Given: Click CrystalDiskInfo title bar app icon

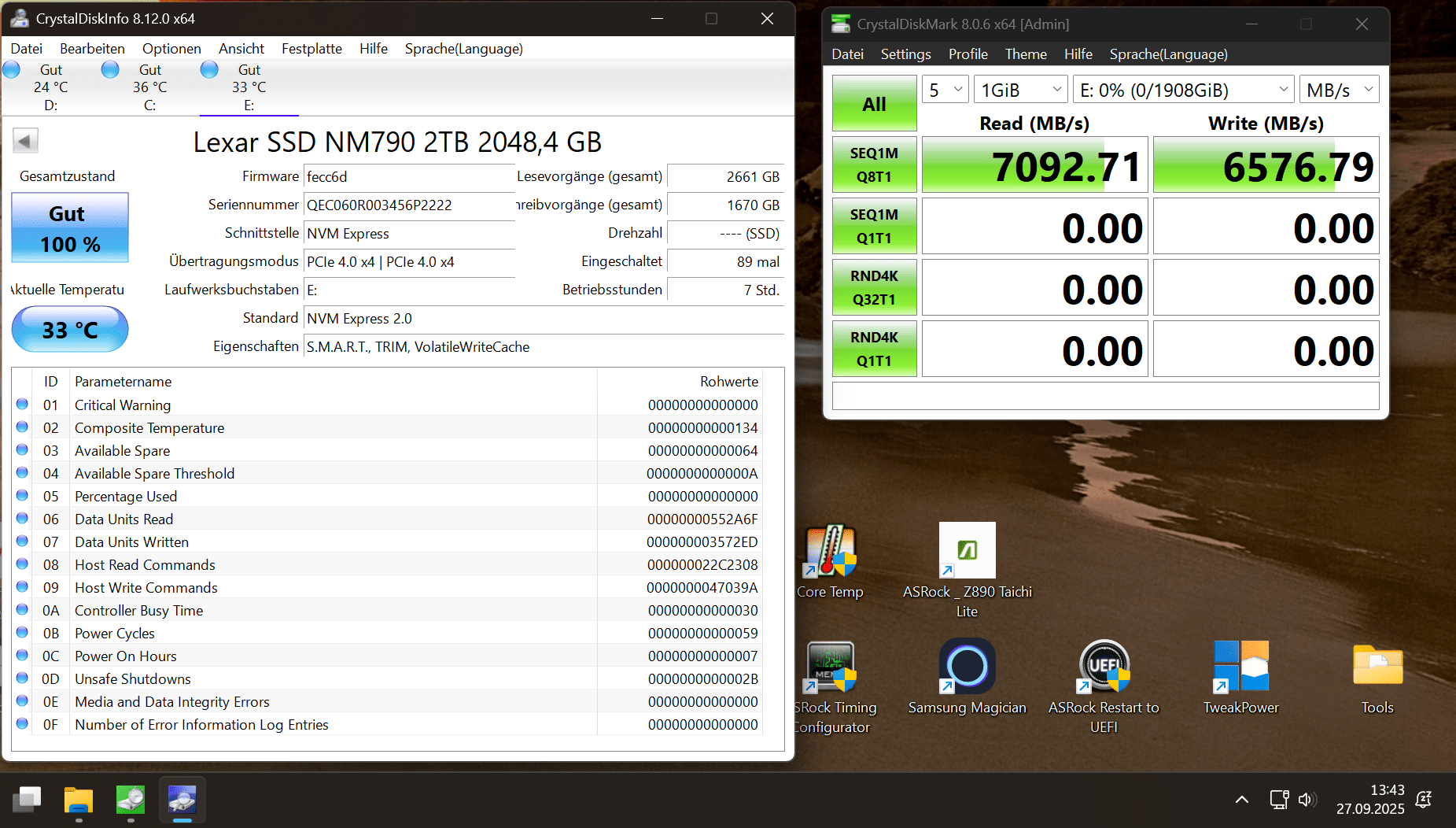Looking at the screenshot, I should [x=20, y=18].
